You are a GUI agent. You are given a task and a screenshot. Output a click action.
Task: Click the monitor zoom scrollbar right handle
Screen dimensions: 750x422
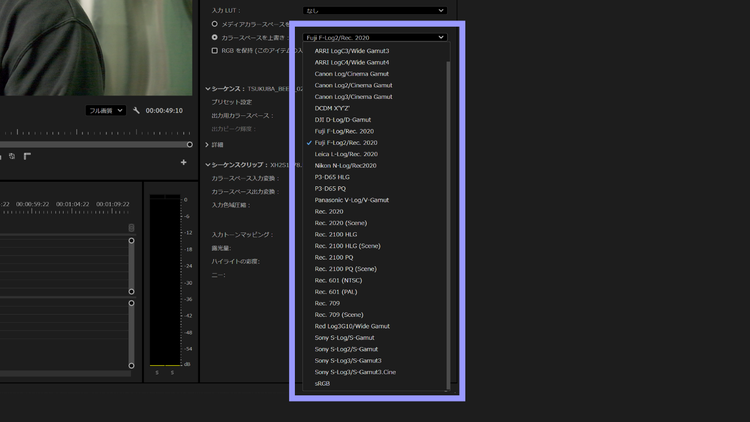click(x=190, y=144)
